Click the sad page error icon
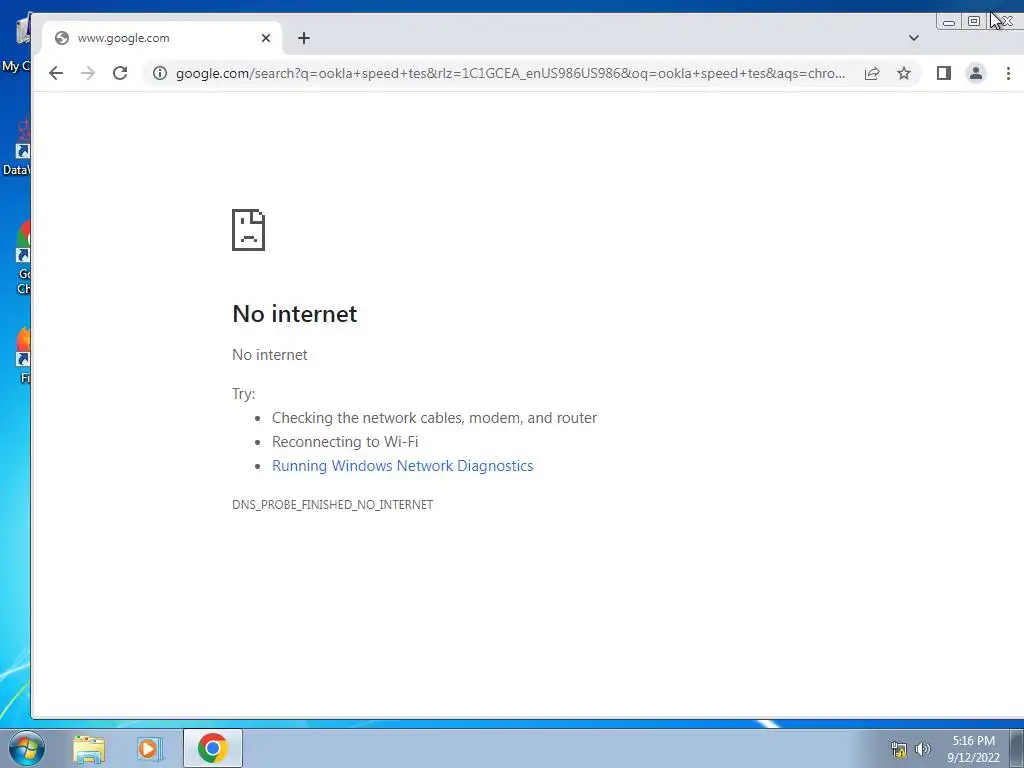Screen dimensions: 1024x768 (x=248, y=230)
